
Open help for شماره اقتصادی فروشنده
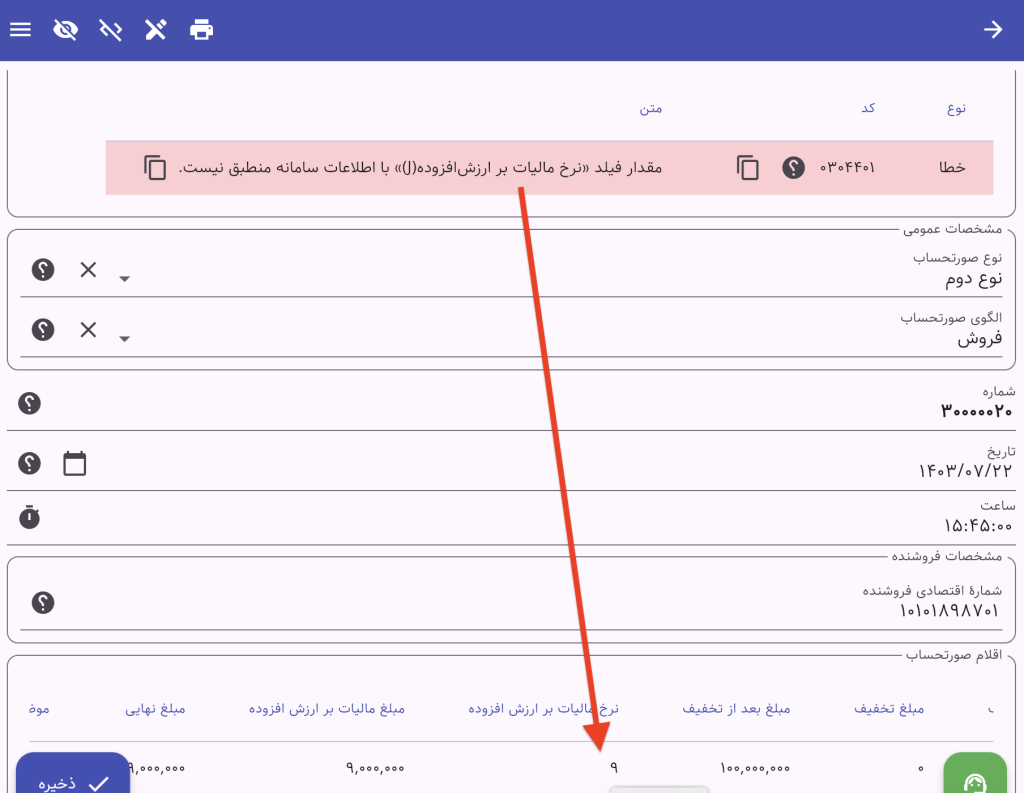(x=43, y=603)
